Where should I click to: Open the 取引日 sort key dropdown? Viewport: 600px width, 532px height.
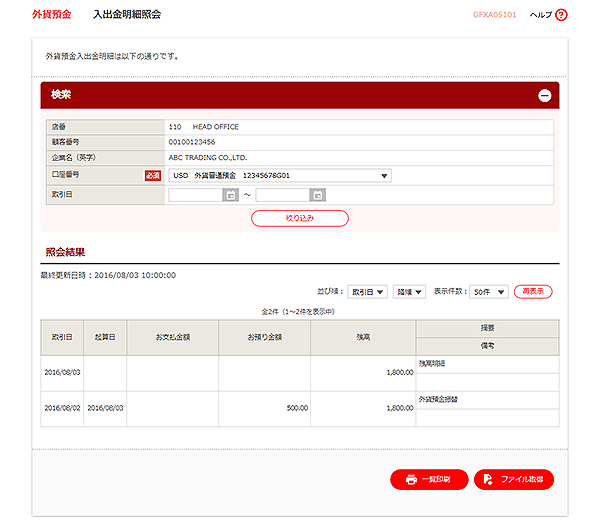[367, 292]
